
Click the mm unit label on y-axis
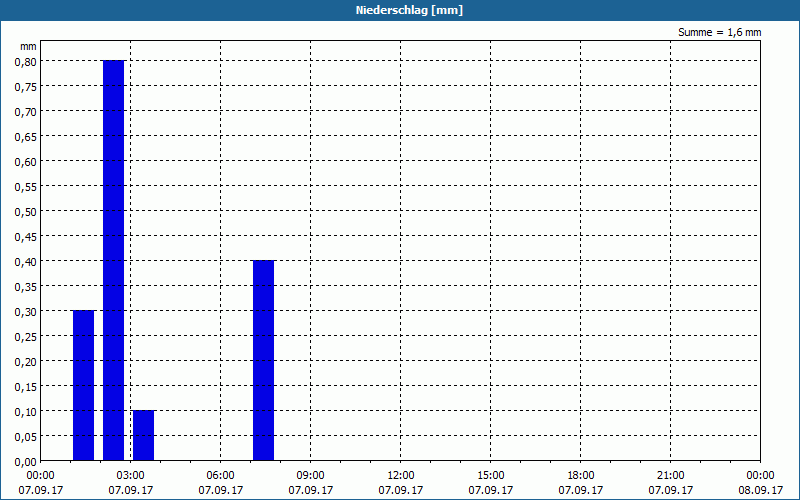tap(29, 46)
